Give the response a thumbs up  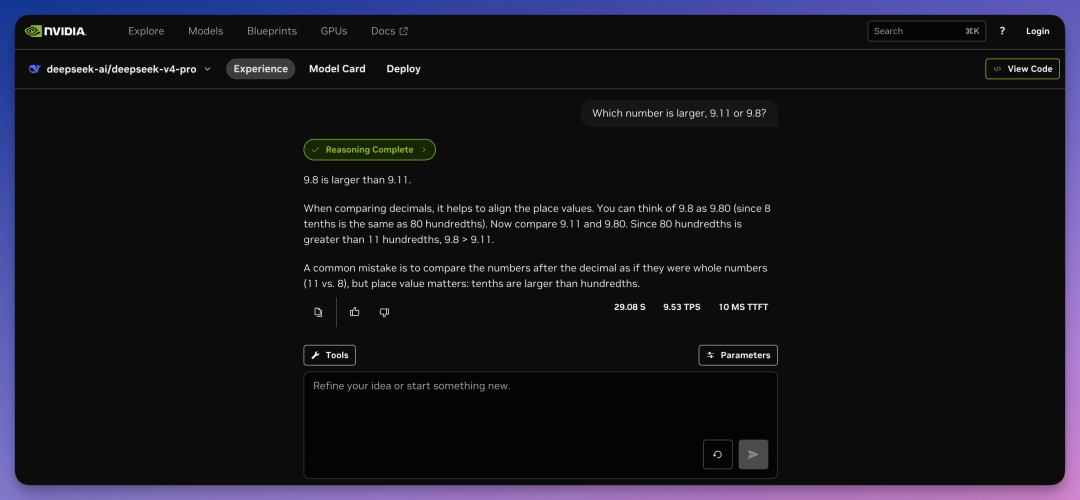pyautogui.click(x=355, y=312)
